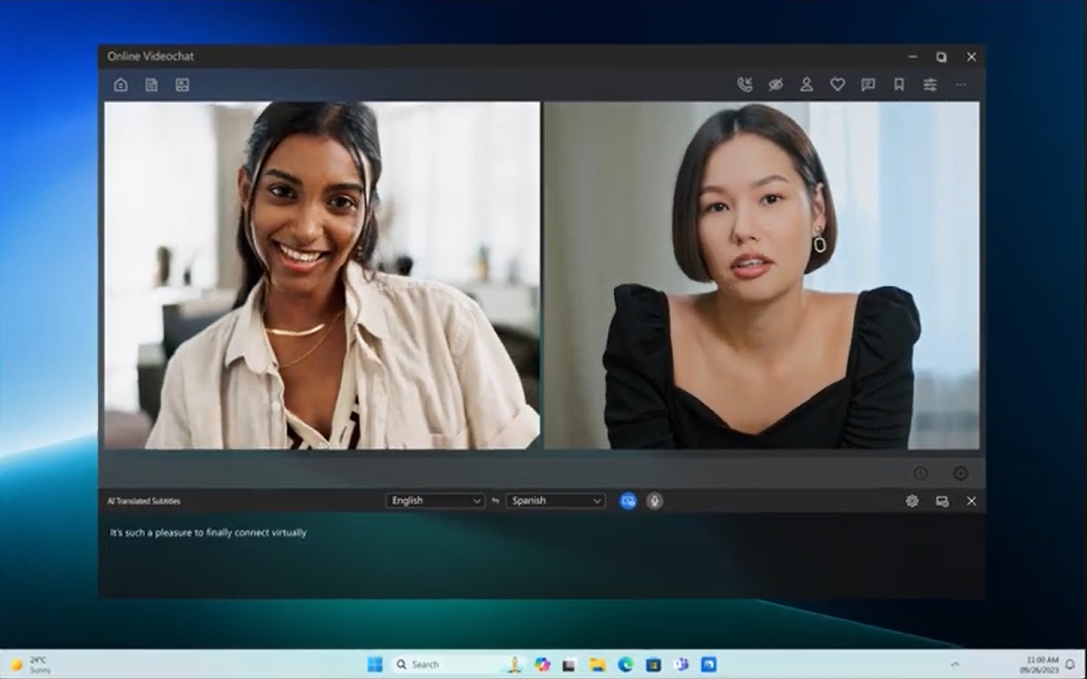1087x679 pixels.
Task: Toggle the camera visibility off
Action: pyautogui.click(x=774, y=85)
